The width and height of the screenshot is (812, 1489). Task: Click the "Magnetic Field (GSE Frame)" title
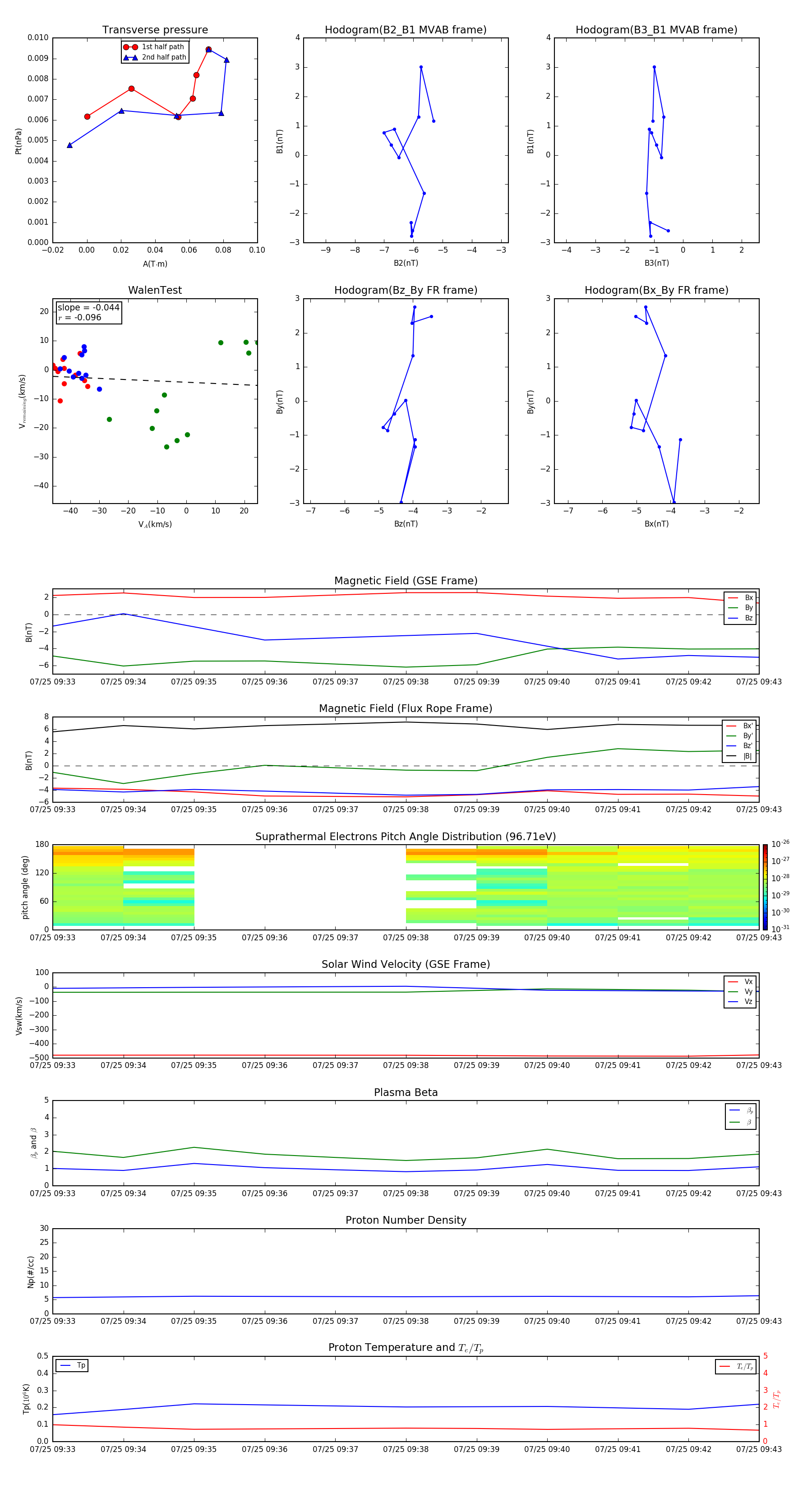click(x=406, y=581)
